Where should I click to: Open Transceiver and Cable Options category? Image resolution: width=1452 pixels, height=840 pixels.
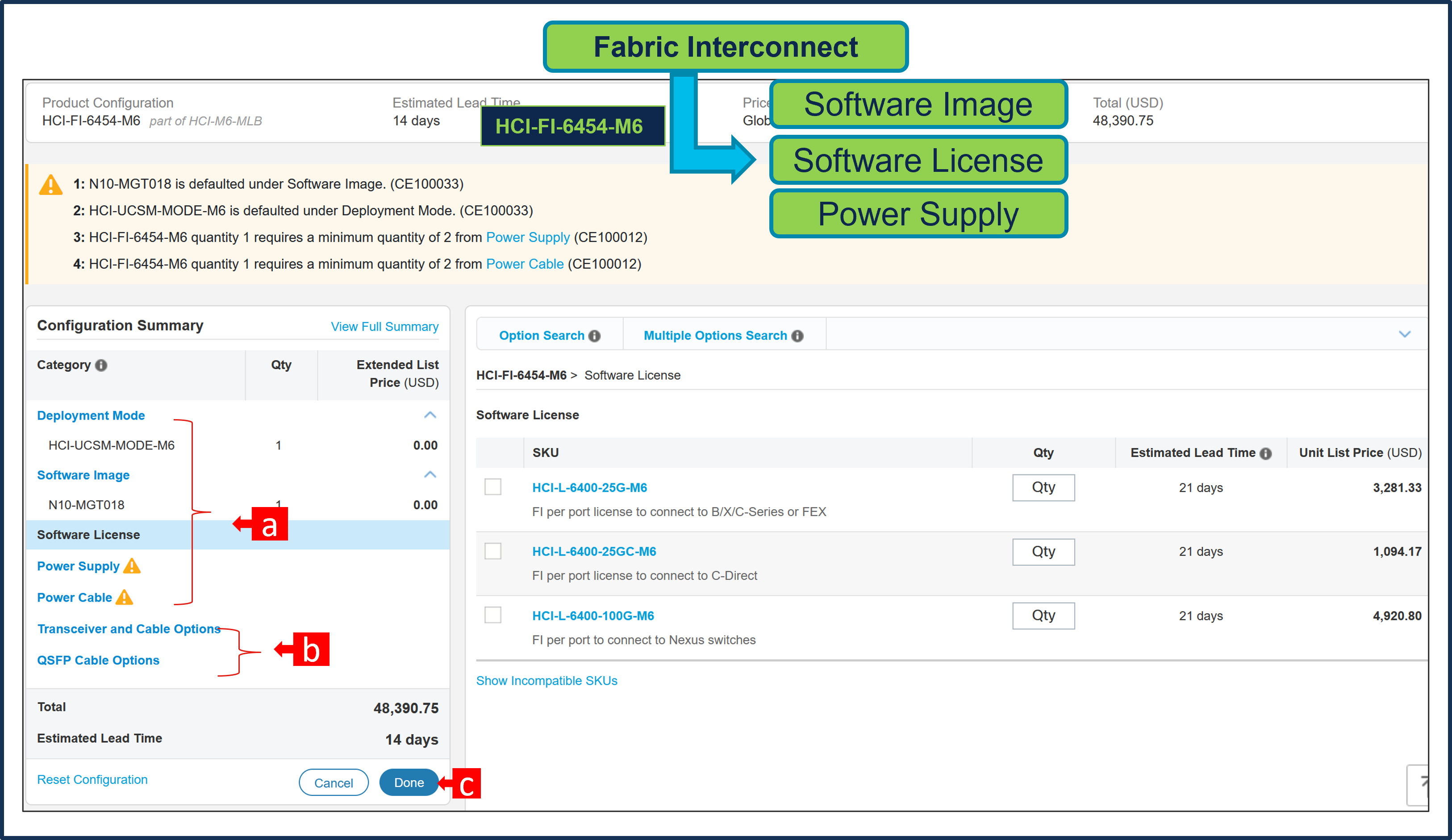coord(129,629)
